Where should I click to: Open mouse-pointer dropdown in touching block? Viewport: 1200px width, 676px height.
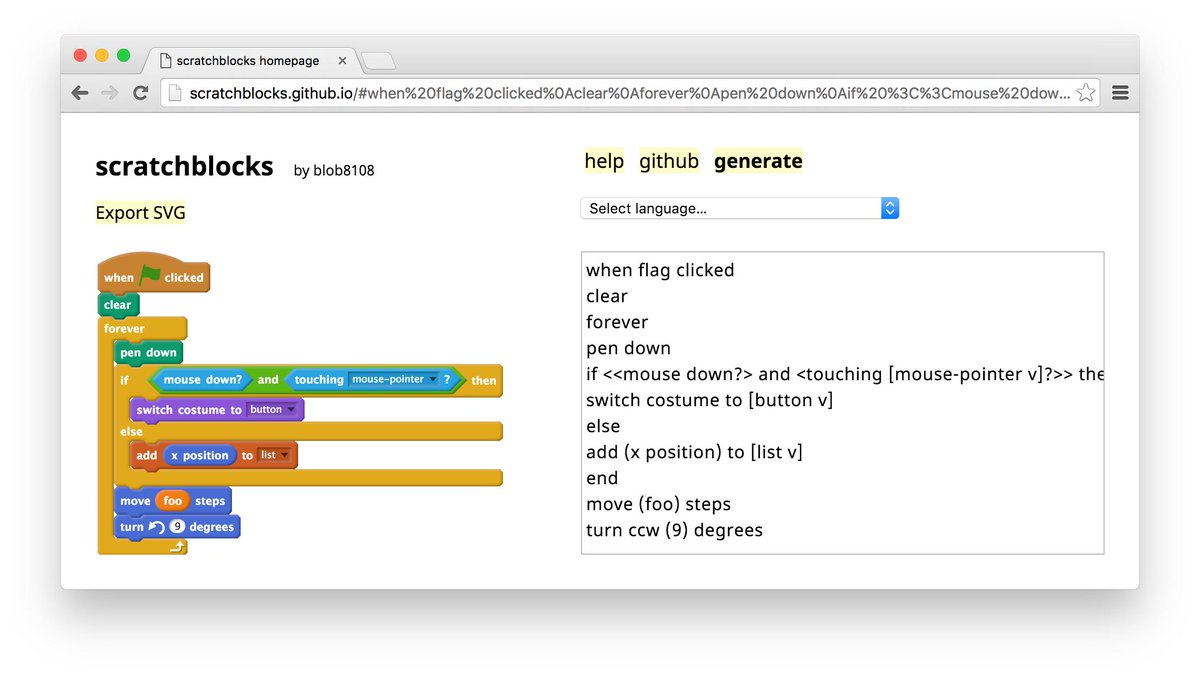pyautogui.click(x=393, y=380)
